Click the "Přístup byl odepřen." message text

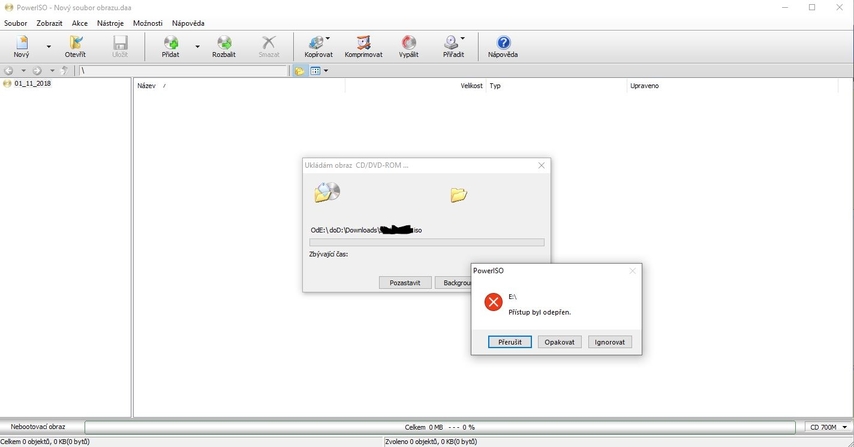[x=540, y=312]
